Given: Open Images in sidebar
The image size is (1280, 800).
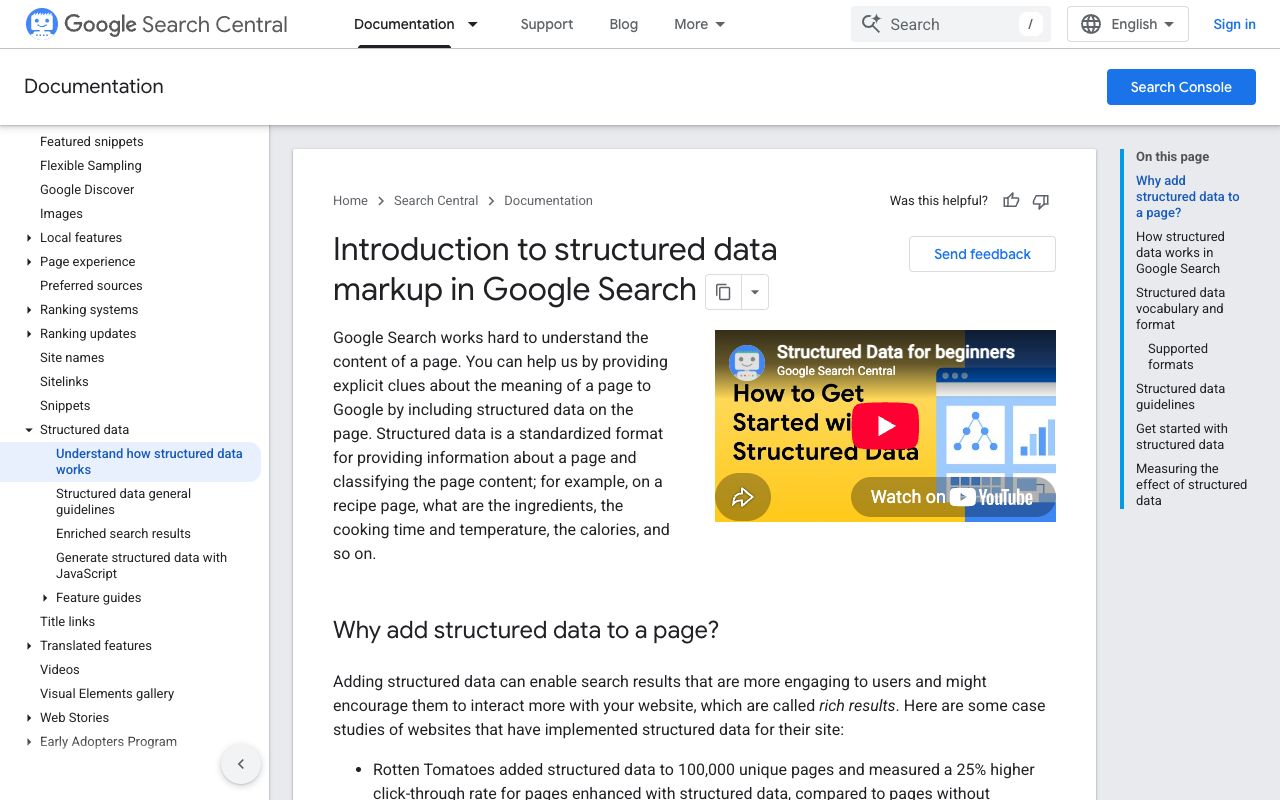Looking at the screenshot, I should [x=61, y=214].
